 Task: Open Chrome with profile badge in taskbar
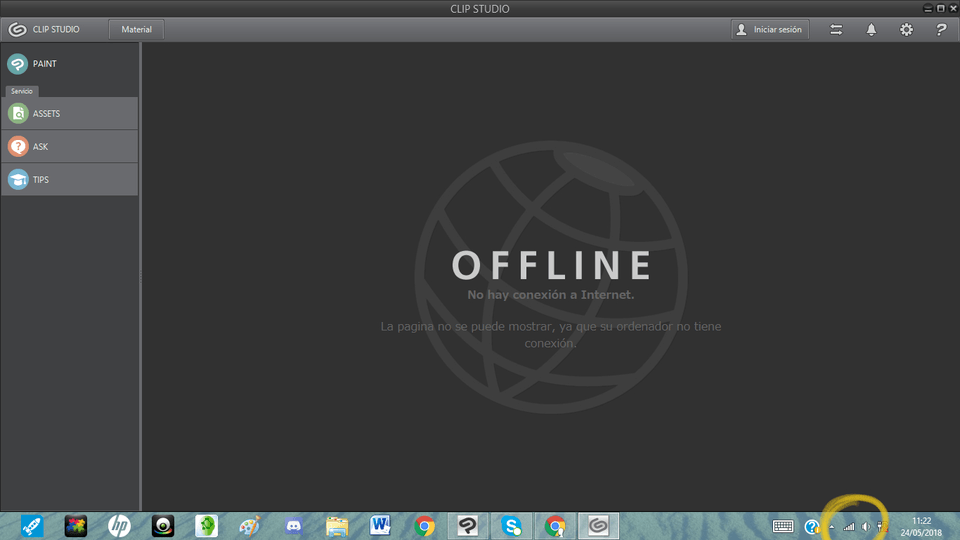coord(555,526)
